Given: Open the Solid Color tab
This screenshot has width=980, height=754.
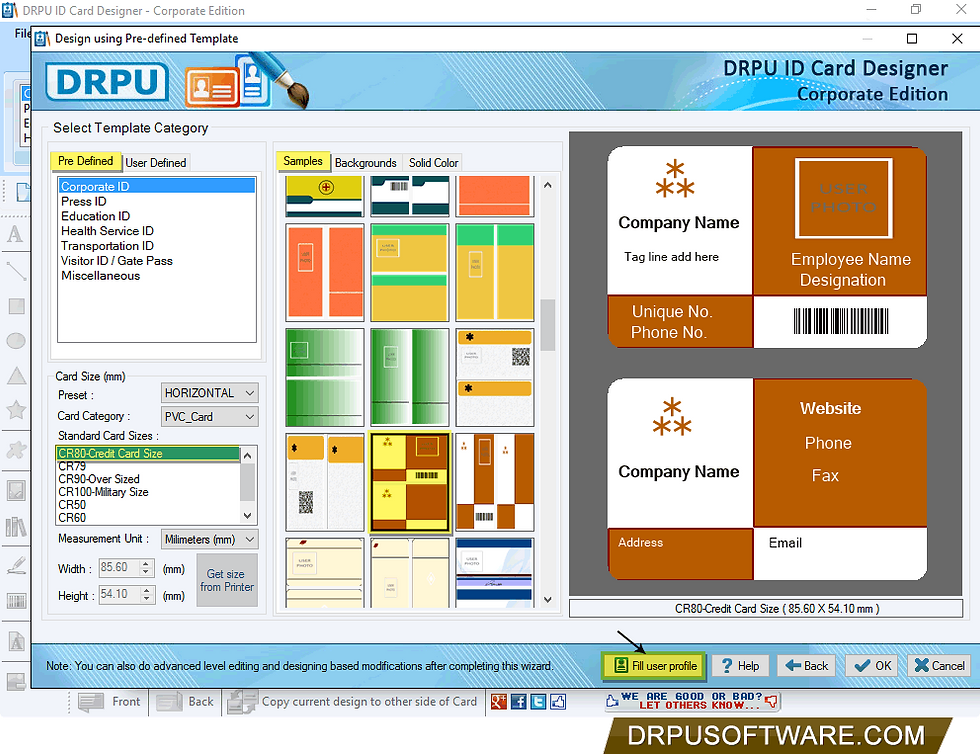Looking at the screenshot, I should click(433, 163).
